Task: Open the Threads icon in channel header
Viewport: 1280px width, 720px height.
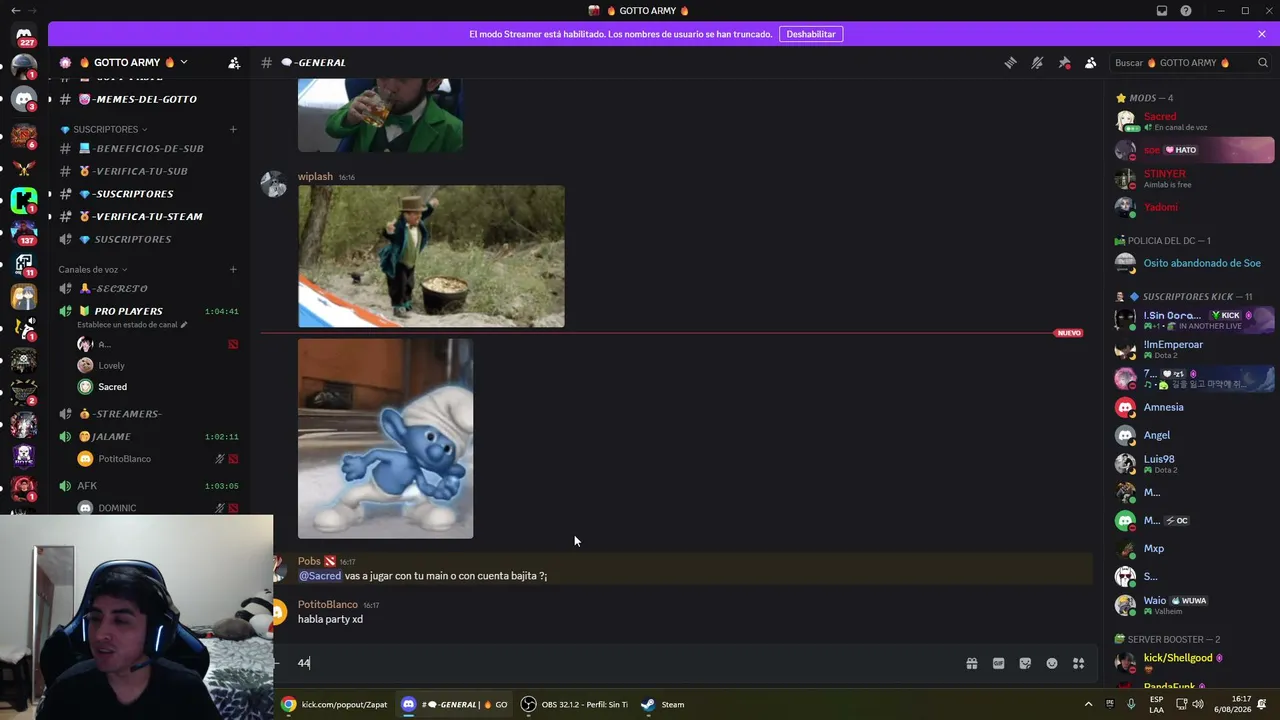Action: click(1010, 63)
